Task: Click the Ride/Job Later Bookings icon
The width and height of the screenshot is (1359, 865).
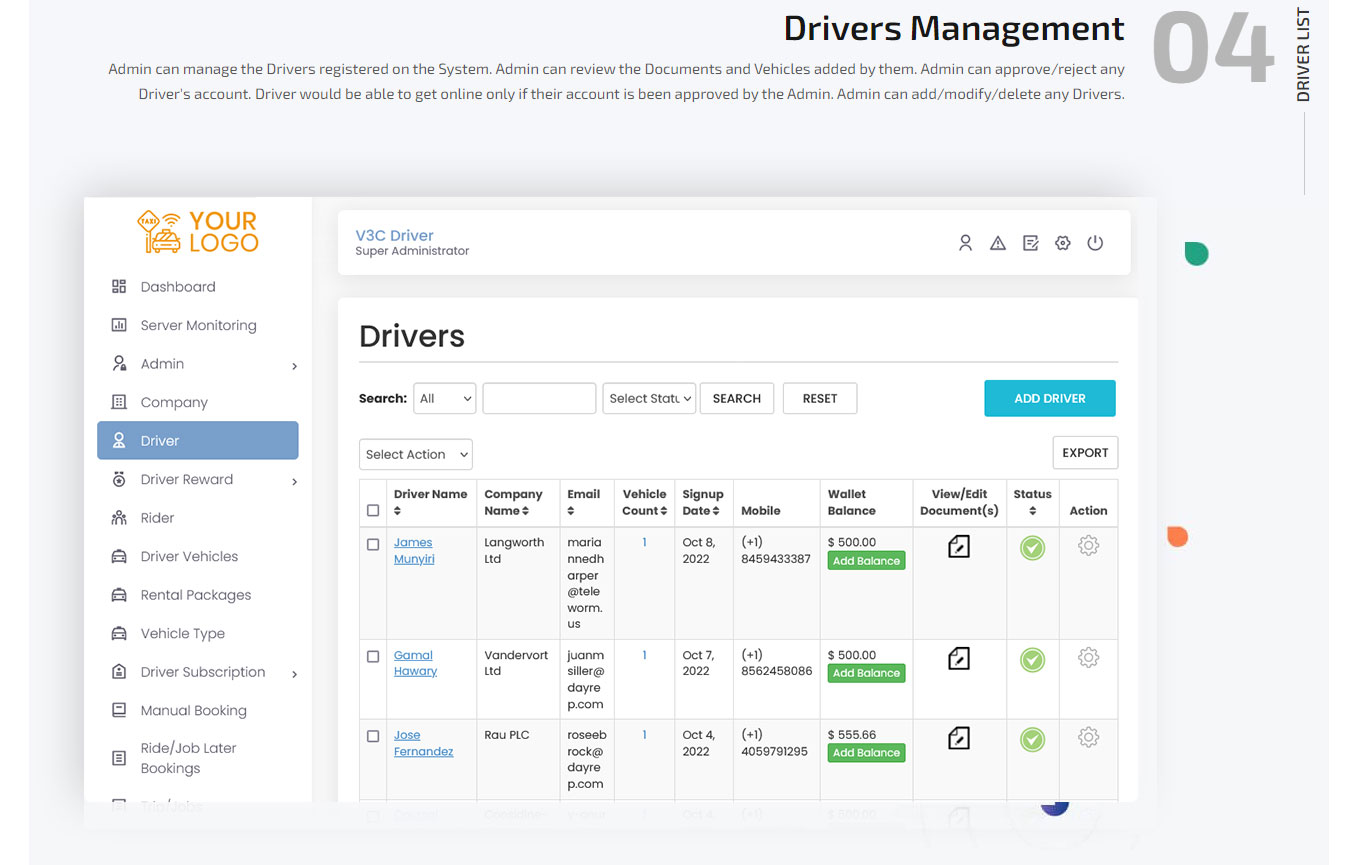Action: [119, 758]
